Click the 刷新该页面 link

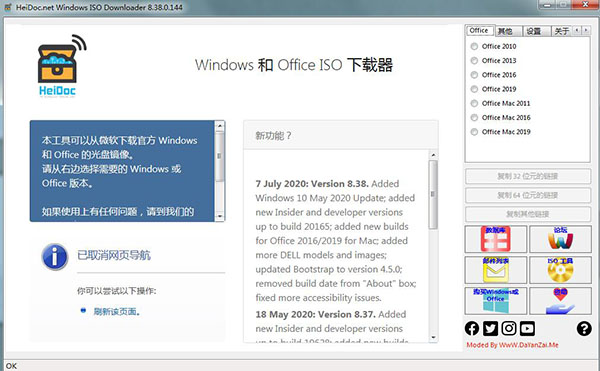click(116, 312)
